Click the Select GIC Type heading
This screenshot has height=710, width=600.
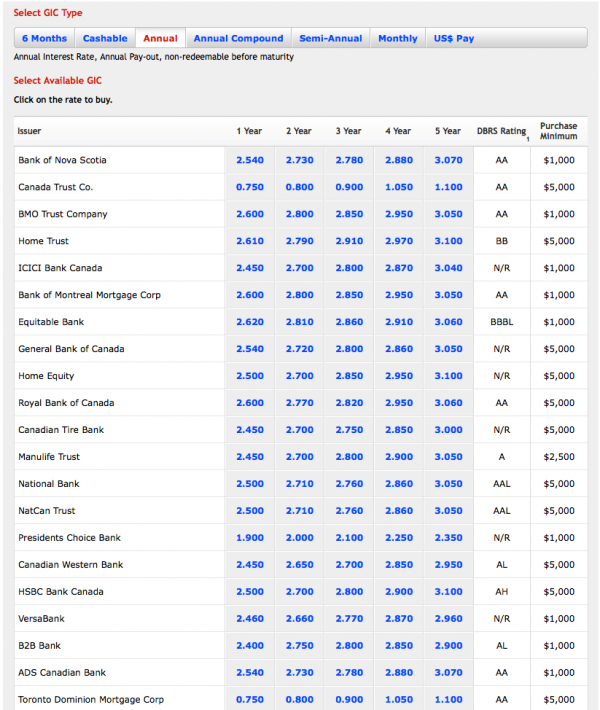click(48, 13)
